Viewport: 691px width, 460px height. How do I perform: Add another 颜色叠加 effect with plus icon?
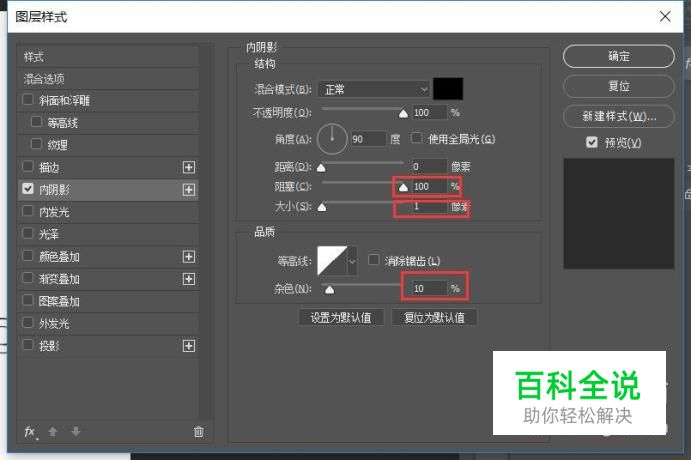click(x=189, y=257)
